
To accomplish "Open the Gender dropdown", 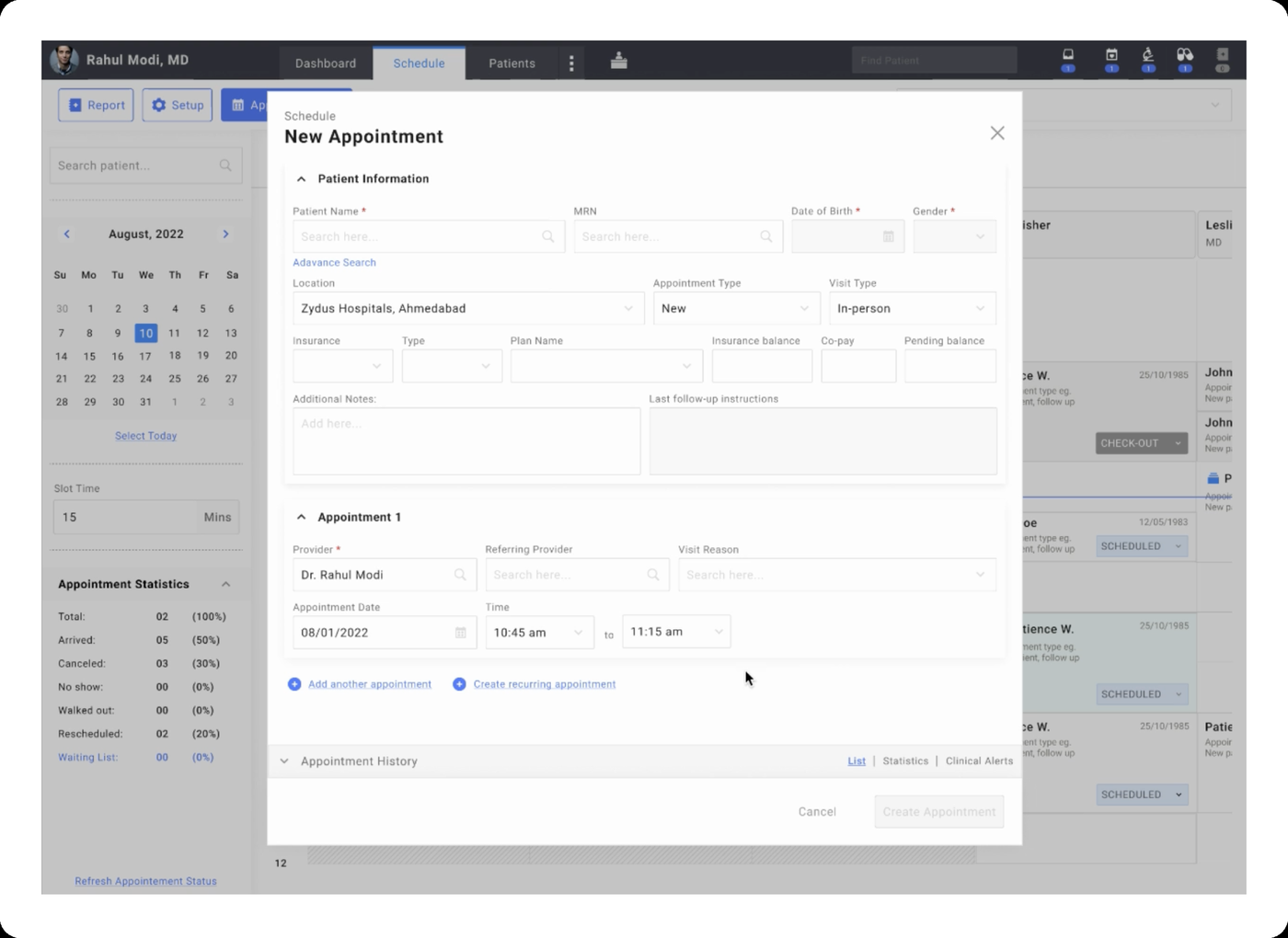I will 954,236.
